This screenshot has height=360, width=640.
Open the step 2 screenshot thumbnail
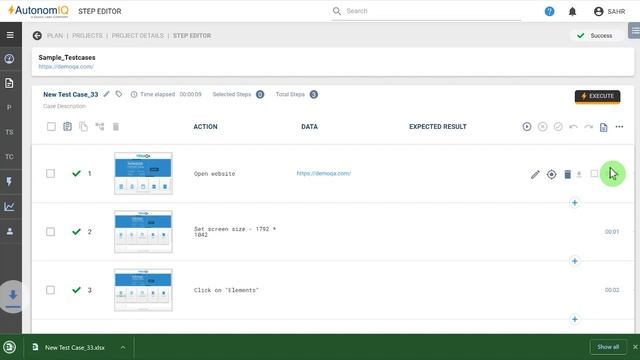[143, 232]
